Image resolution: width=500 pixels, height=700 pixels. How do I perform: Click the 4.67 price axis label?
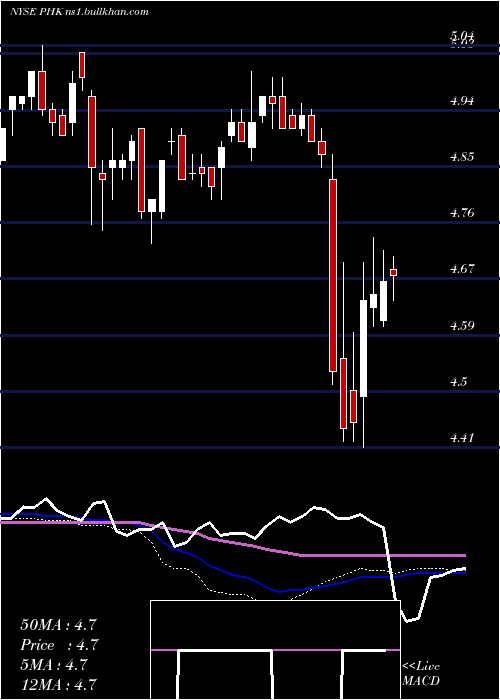click(x=462, y=269)
